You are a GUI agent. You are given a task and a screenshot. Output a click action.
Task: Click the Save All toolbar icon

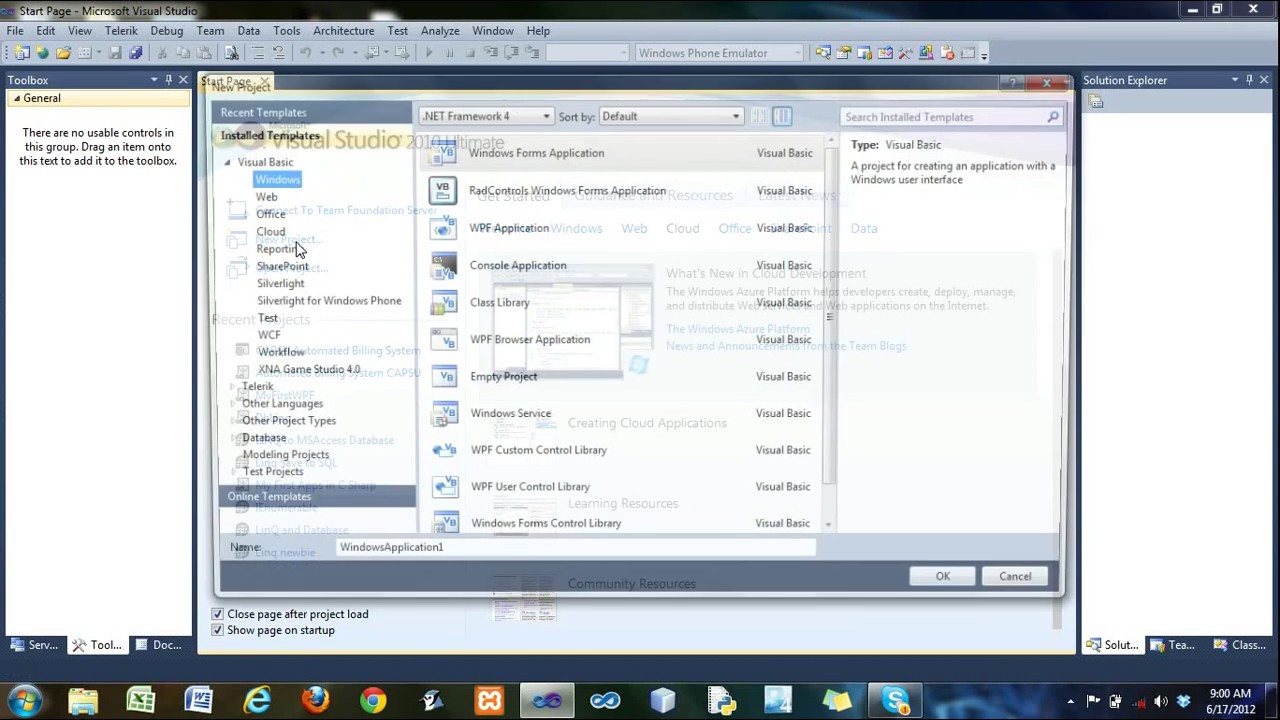click(x=136, y=53)
